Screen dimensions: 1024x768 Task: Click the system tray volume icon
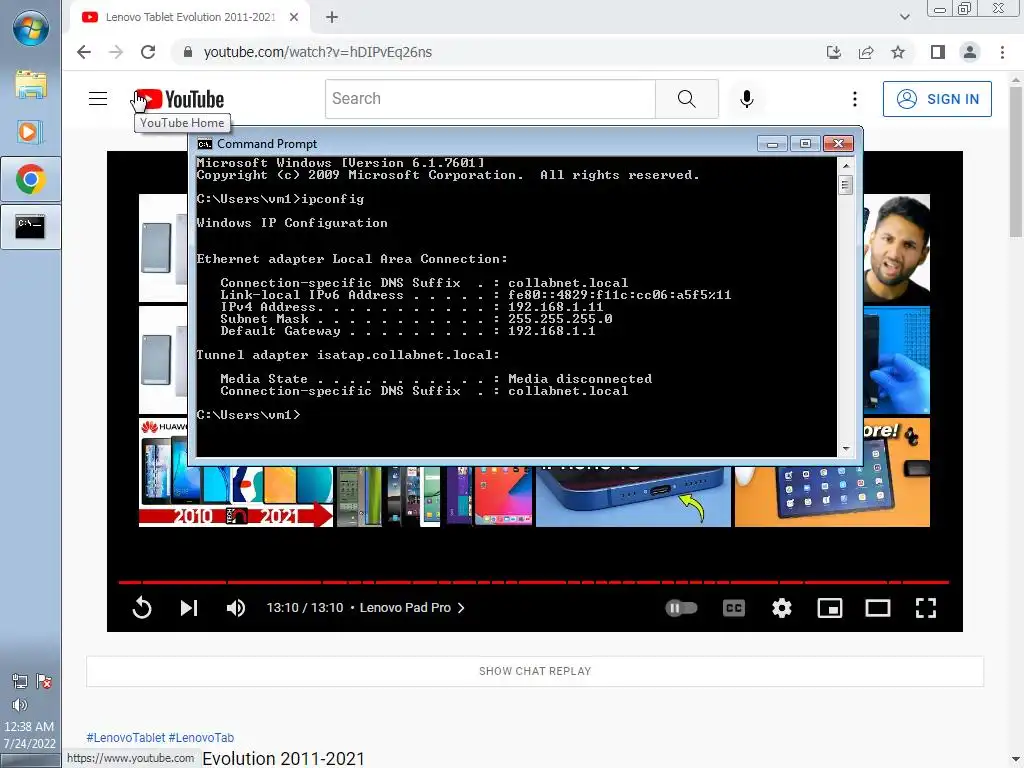pyautogui.click(x=20, y=705)
